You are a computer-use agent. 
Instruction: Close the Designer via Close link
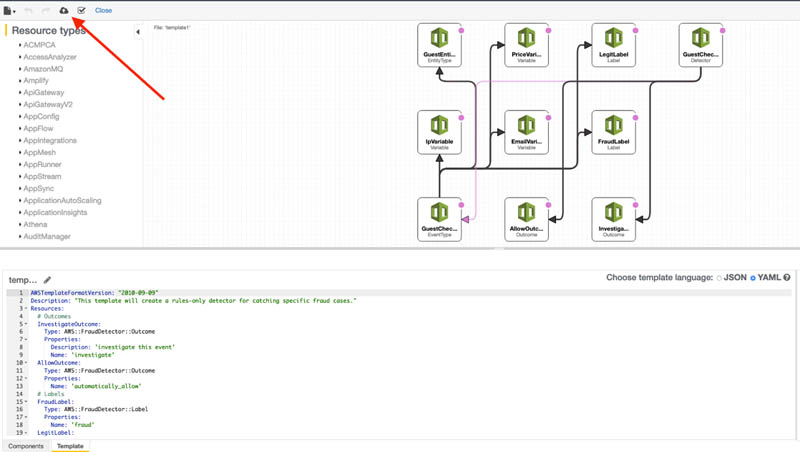[104, 10]
